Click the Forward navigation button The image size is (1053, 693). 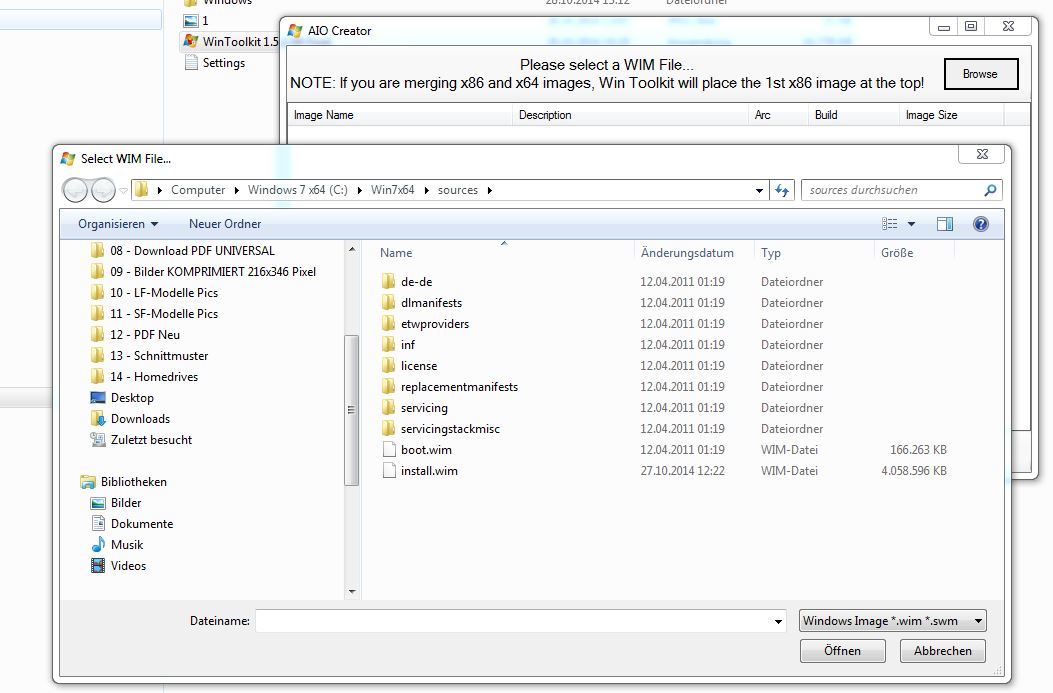[x=103, y=191]
